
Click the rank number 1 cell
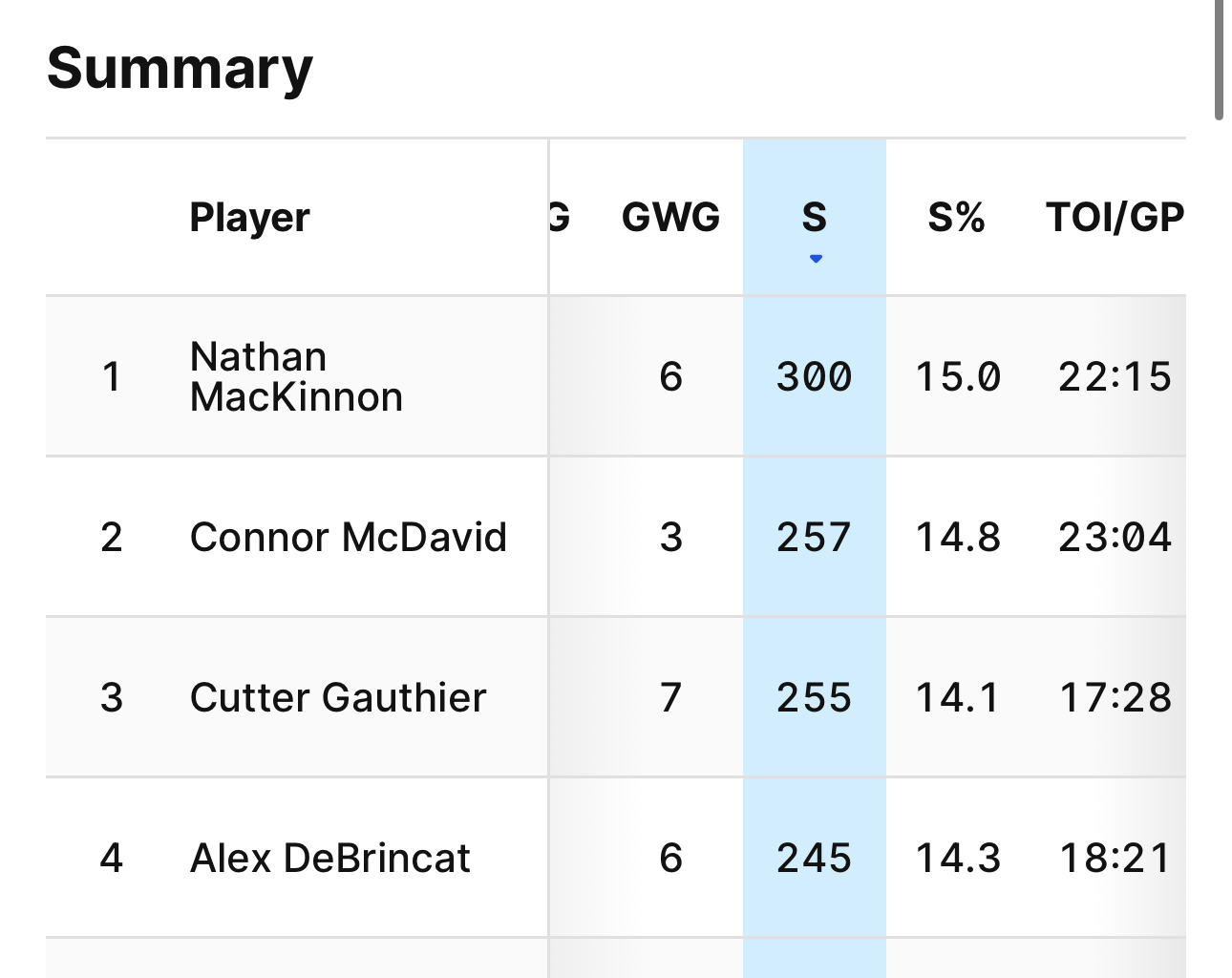pos(112,376)
